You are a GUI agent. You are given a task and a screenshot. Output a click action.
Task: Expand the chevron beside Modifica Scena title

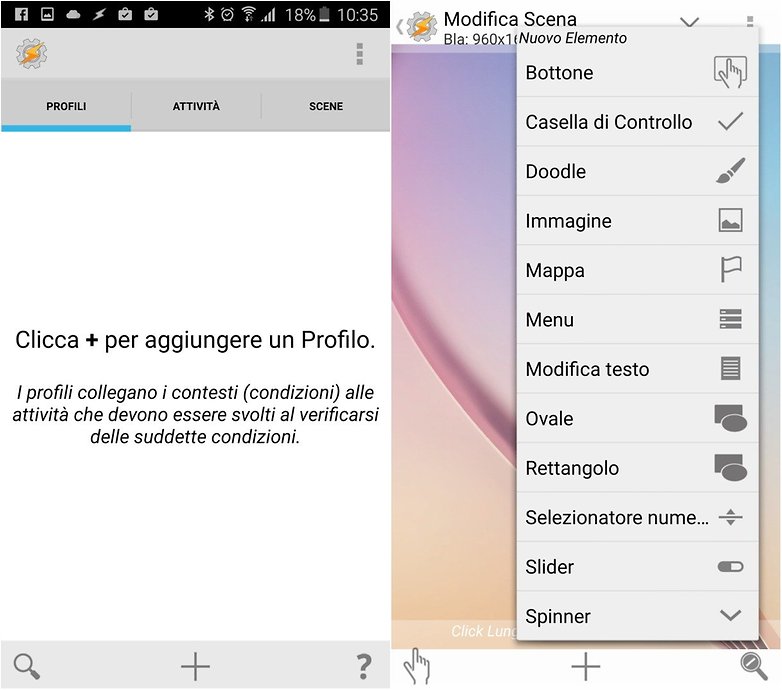click(689, 22)
